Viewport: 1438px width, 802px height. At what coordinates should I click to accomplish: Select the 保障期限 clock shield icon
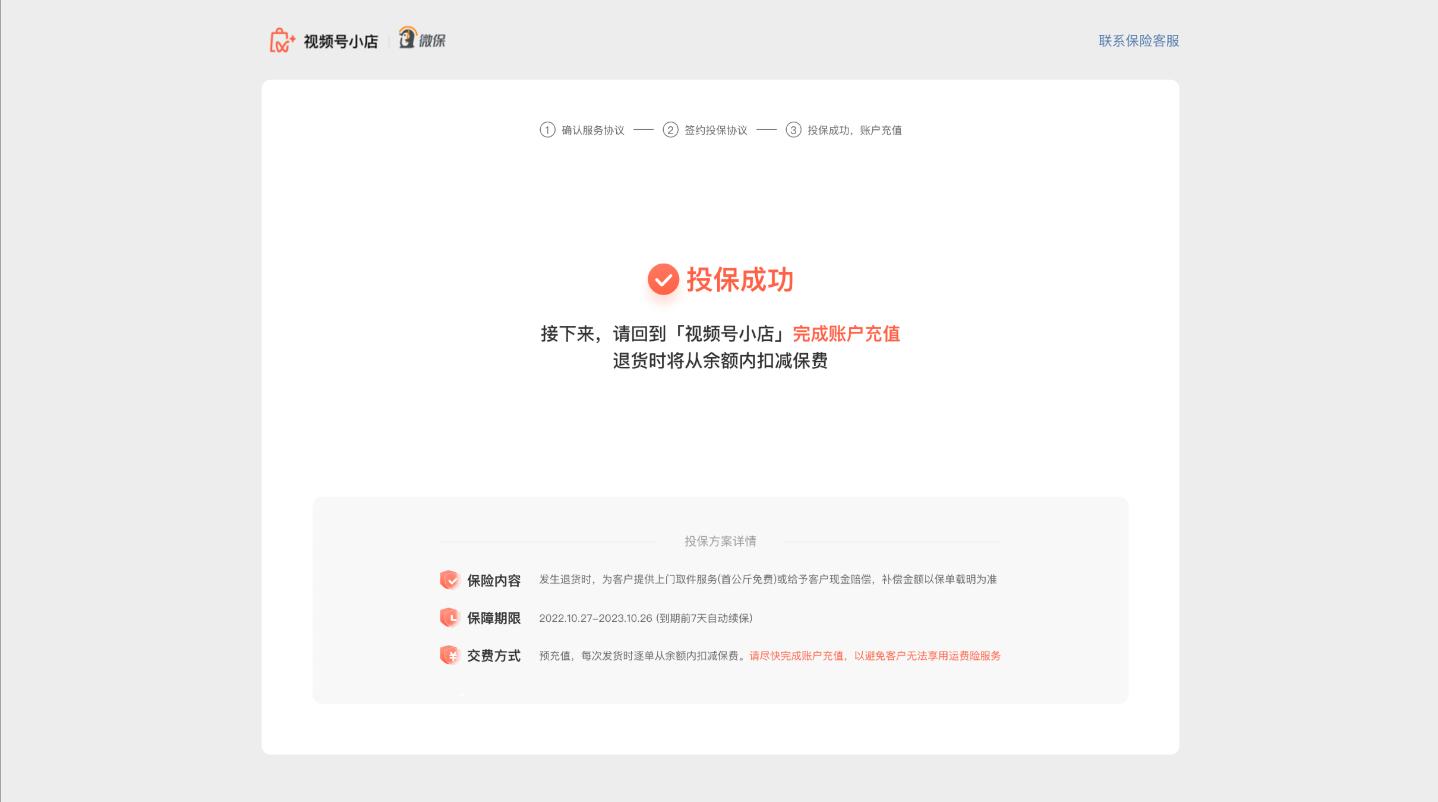(450, 617)
